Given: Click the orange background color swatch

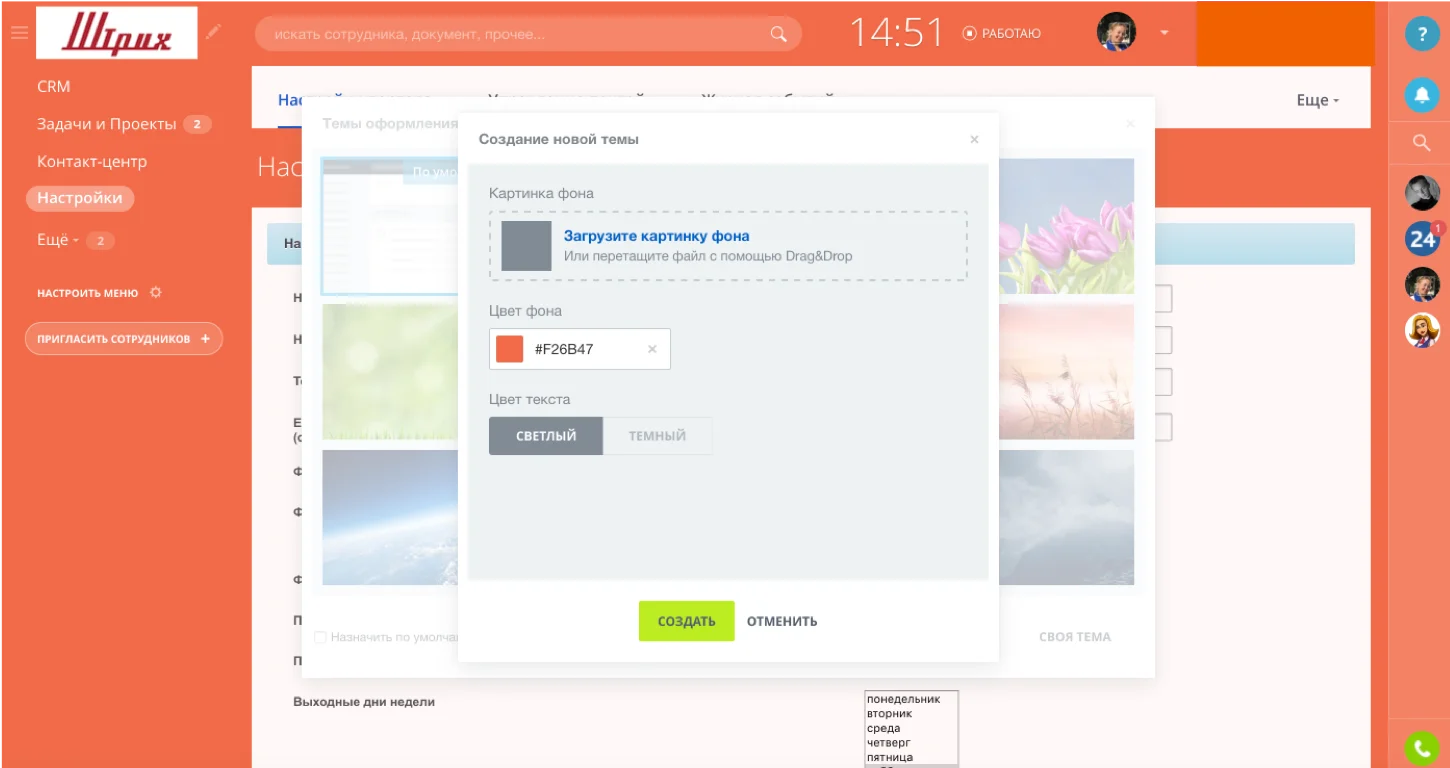Looking at the screenshot, I should coord(510,349).
